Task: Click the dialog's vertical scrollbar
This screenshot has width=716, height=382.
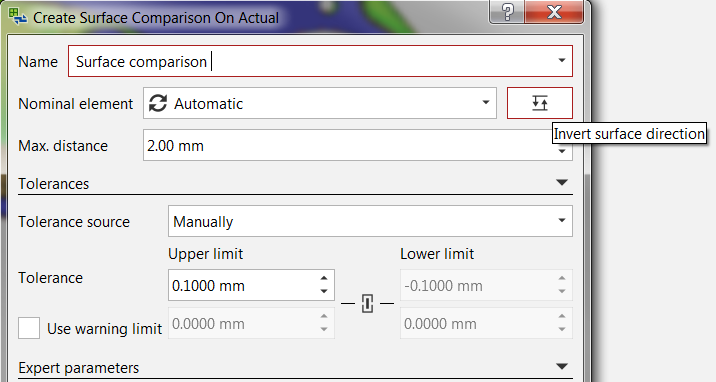Action: (587, 274)
